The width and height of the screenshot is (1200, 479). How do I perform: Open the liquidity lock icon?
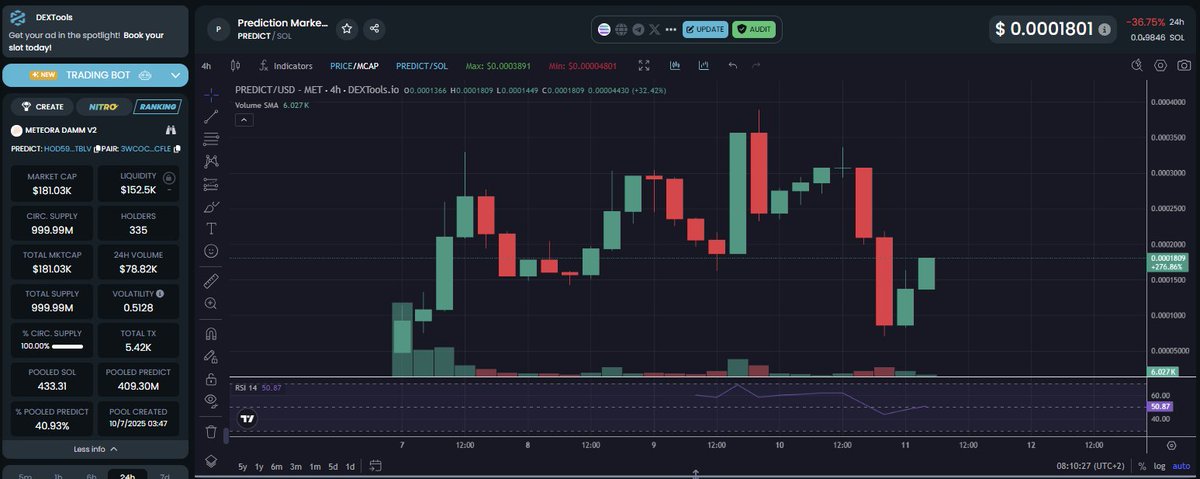[168, 178]
